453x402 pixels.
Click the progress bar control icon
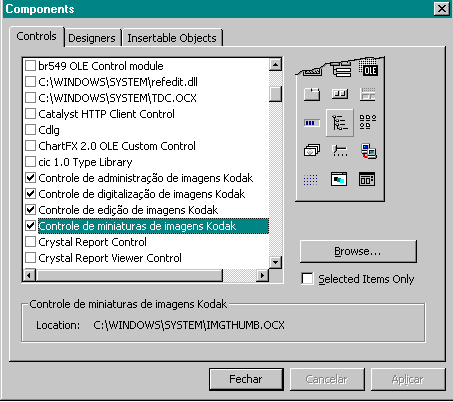(312, 123)
